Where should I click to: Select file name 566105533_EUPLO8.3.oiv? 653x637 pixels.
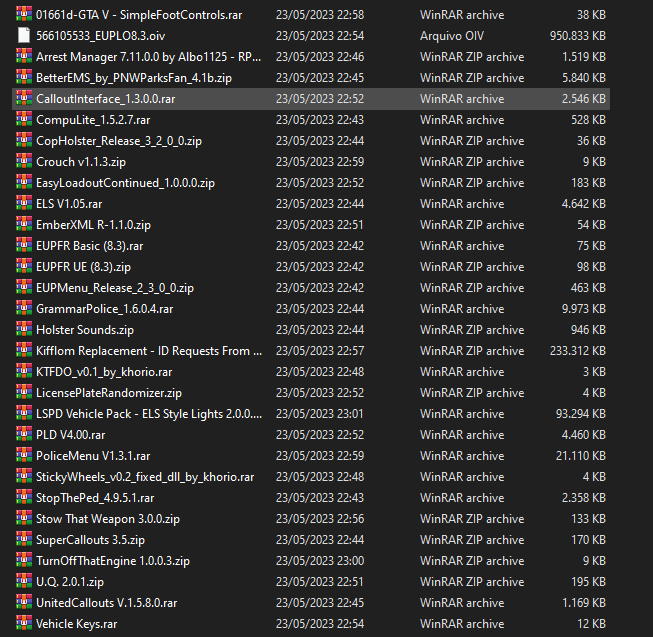pos(101,36)
